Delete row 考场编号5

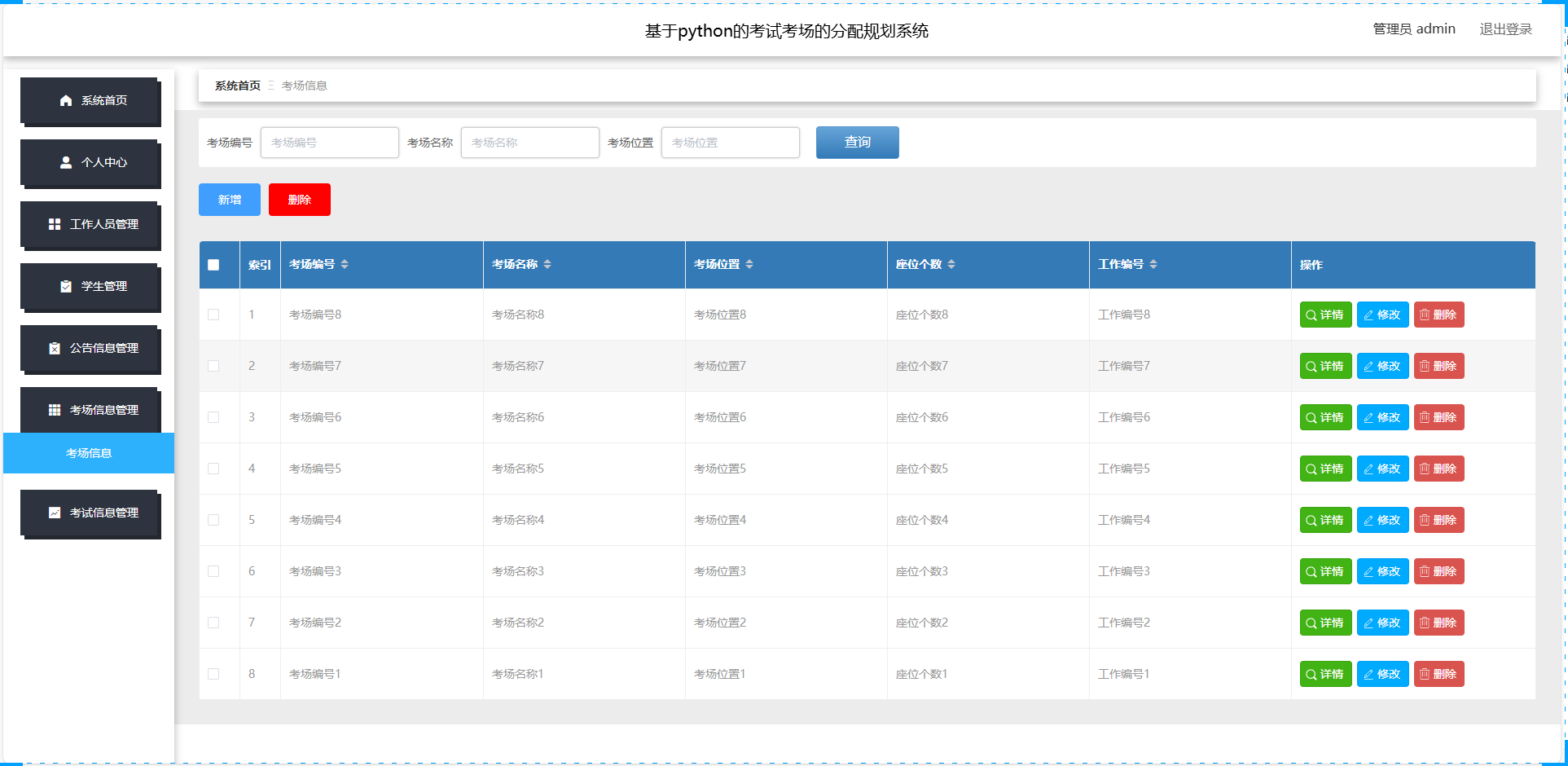point(1438,469)
